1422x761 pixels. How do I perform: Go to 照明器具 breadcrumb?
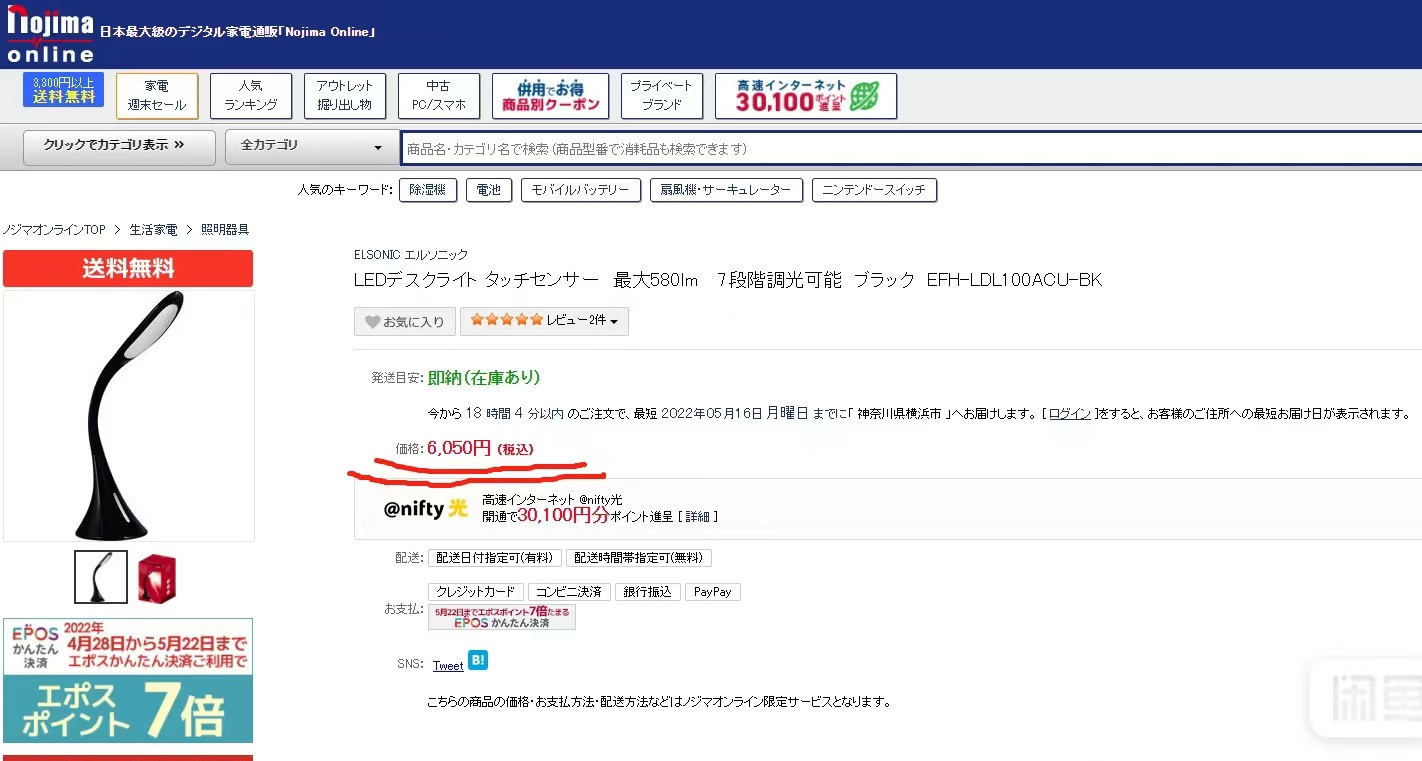point(225,230)
